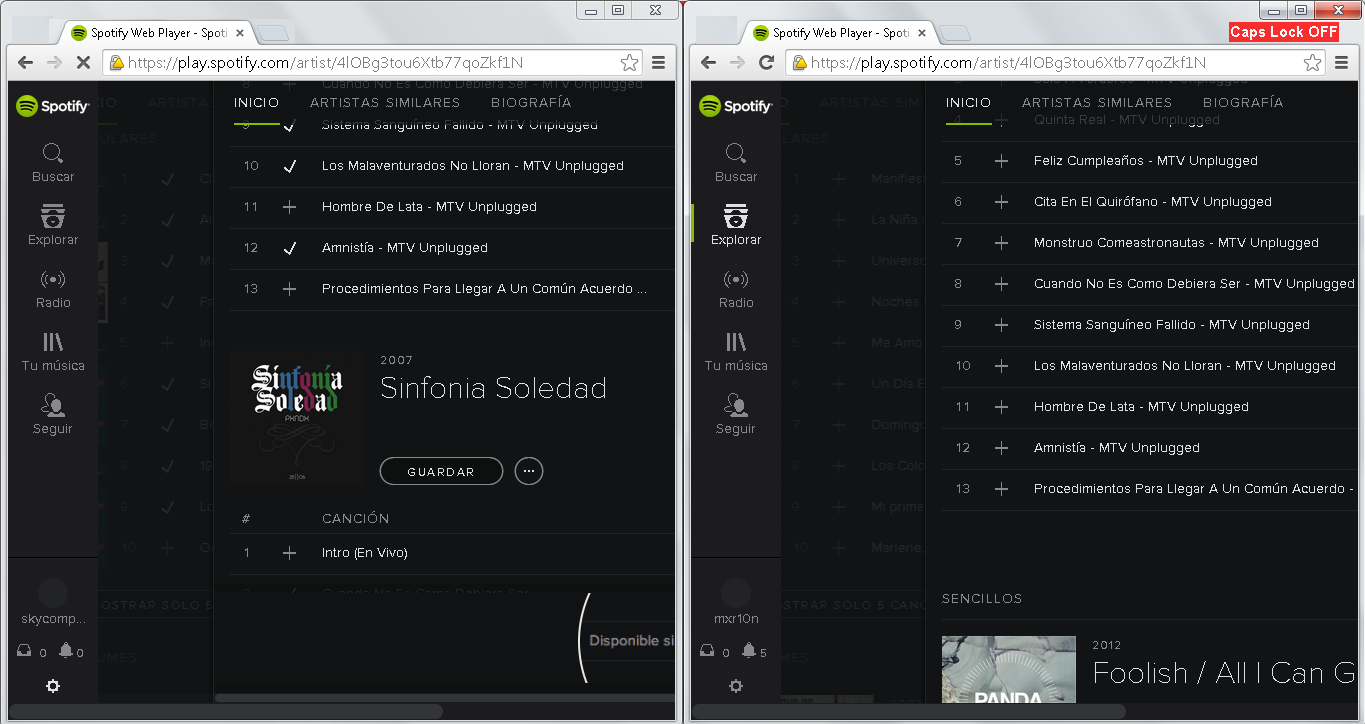
Task: Open Radio in left window sidebar
Action: 53,289
